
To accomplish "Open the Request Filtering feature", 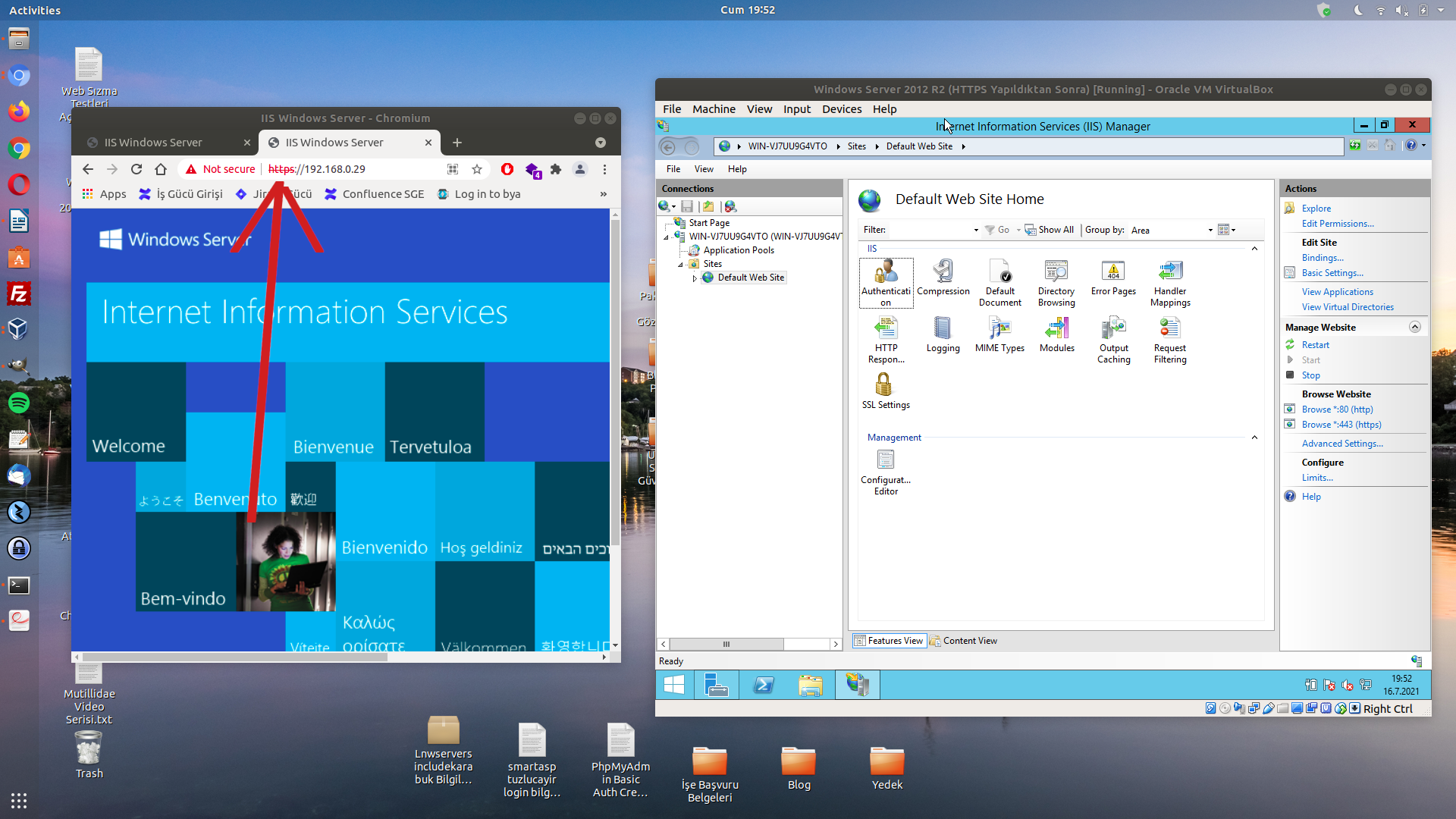I will point(1170,340).
